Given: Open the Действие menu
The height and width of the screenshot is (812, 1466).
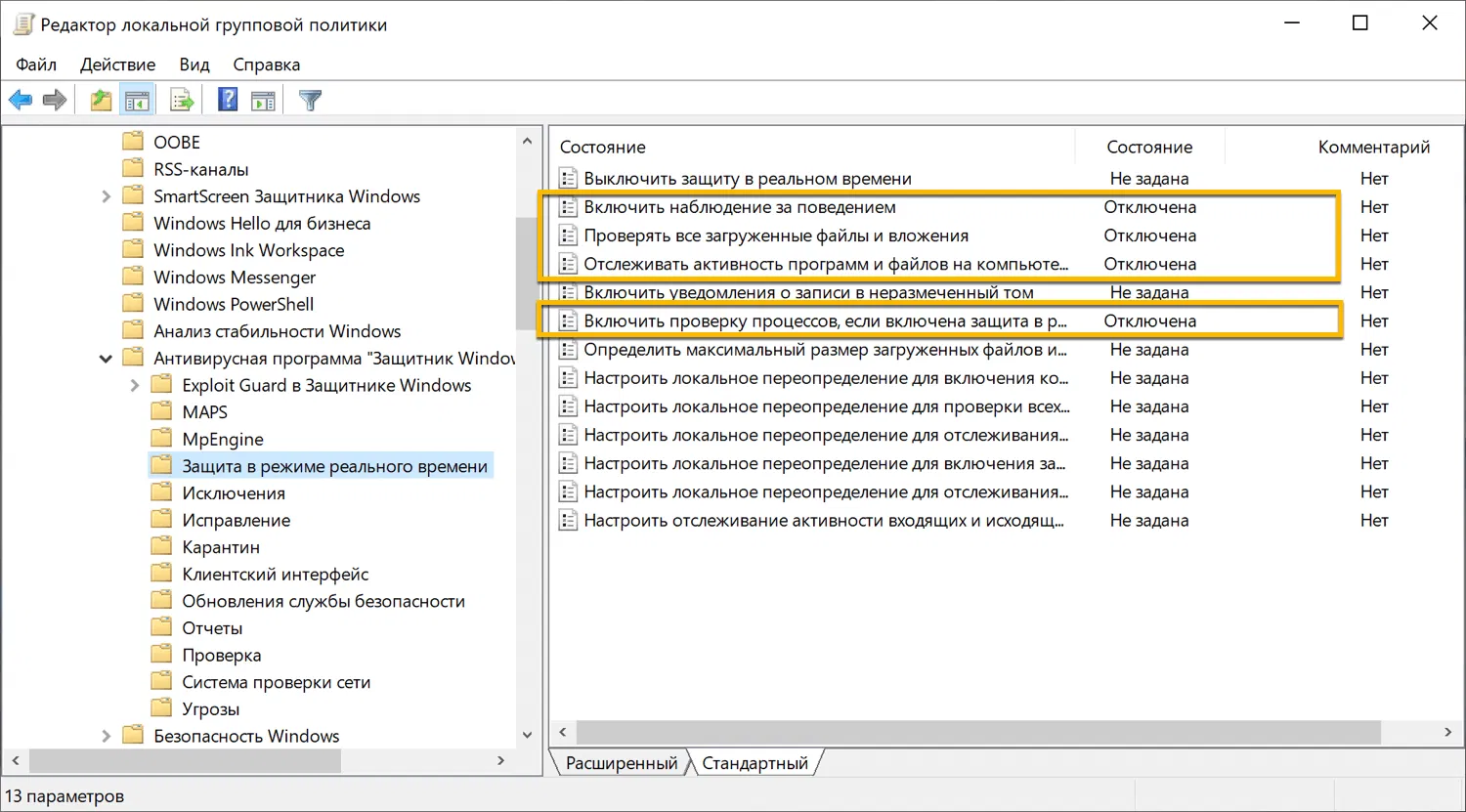Looking at the screenshot, I should [x=117, y=64].
